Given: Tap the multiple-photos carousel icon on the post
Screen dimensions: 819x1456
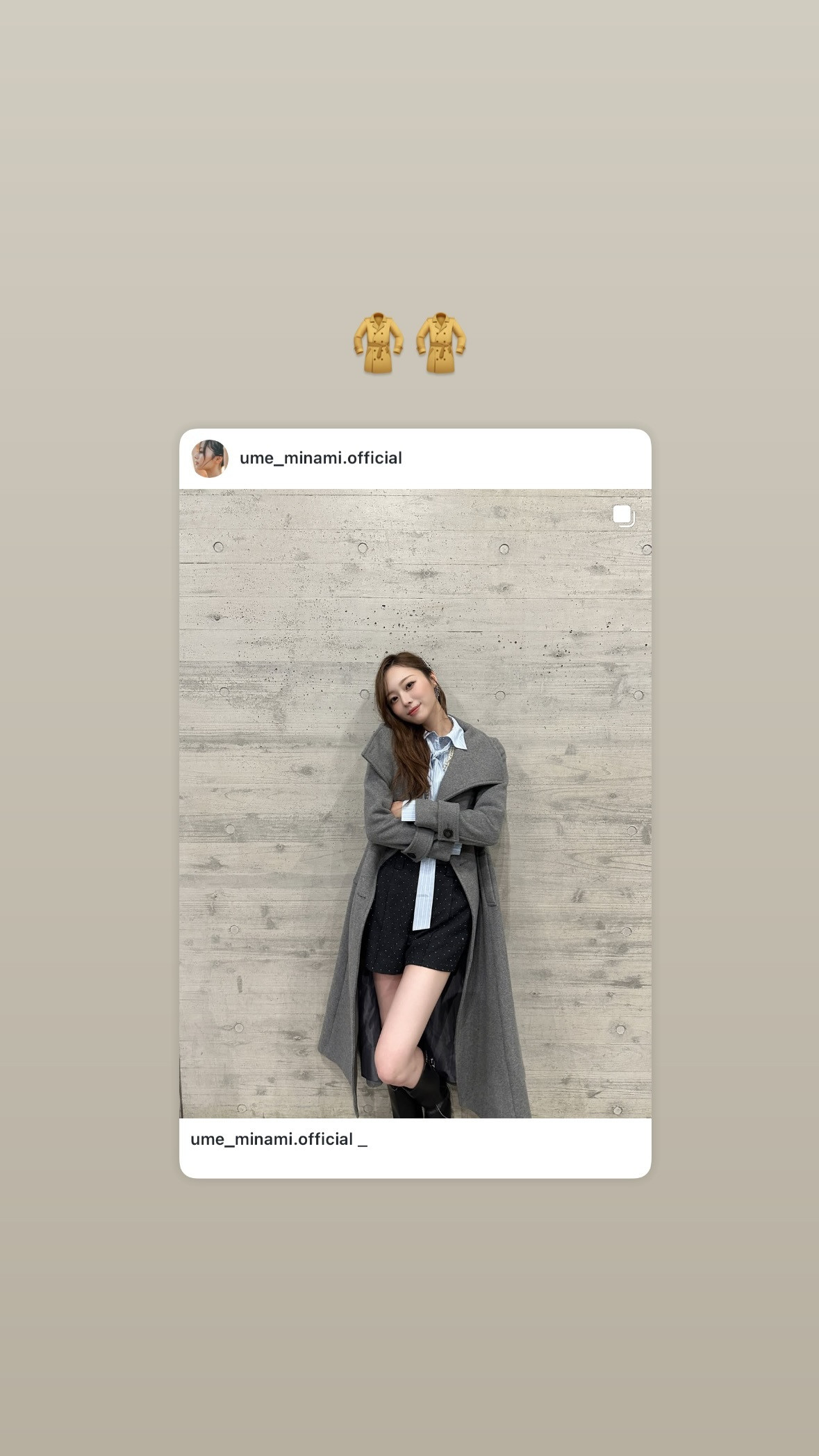Looking at the screenshot, I should coord(623,516).
